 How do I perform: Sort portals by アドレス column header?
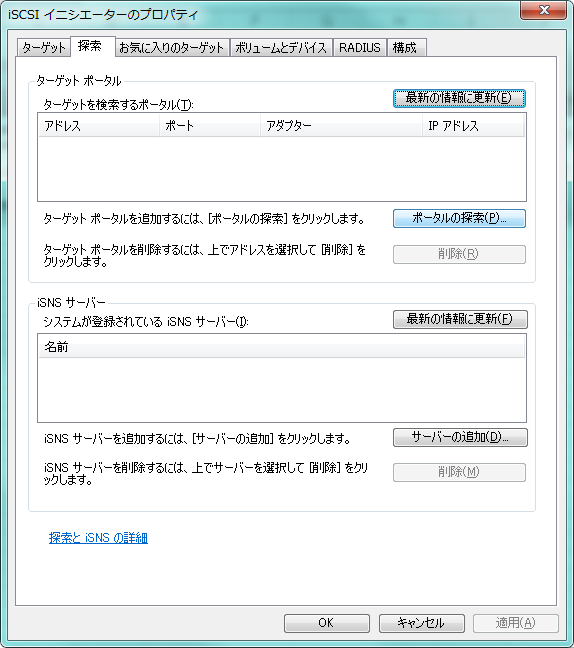click(x=99, y=126)
